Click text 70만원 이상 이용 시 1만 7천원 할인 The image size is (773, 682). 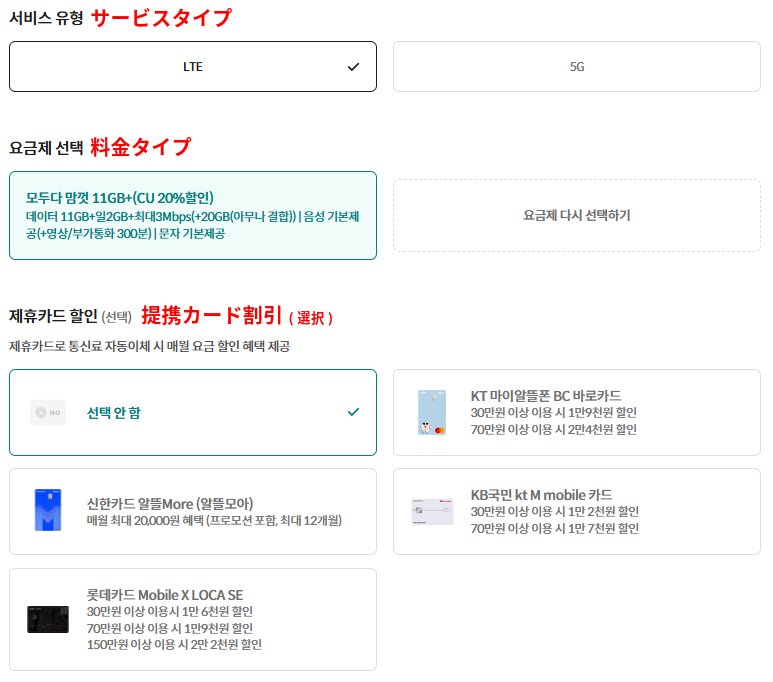point(555,529)
